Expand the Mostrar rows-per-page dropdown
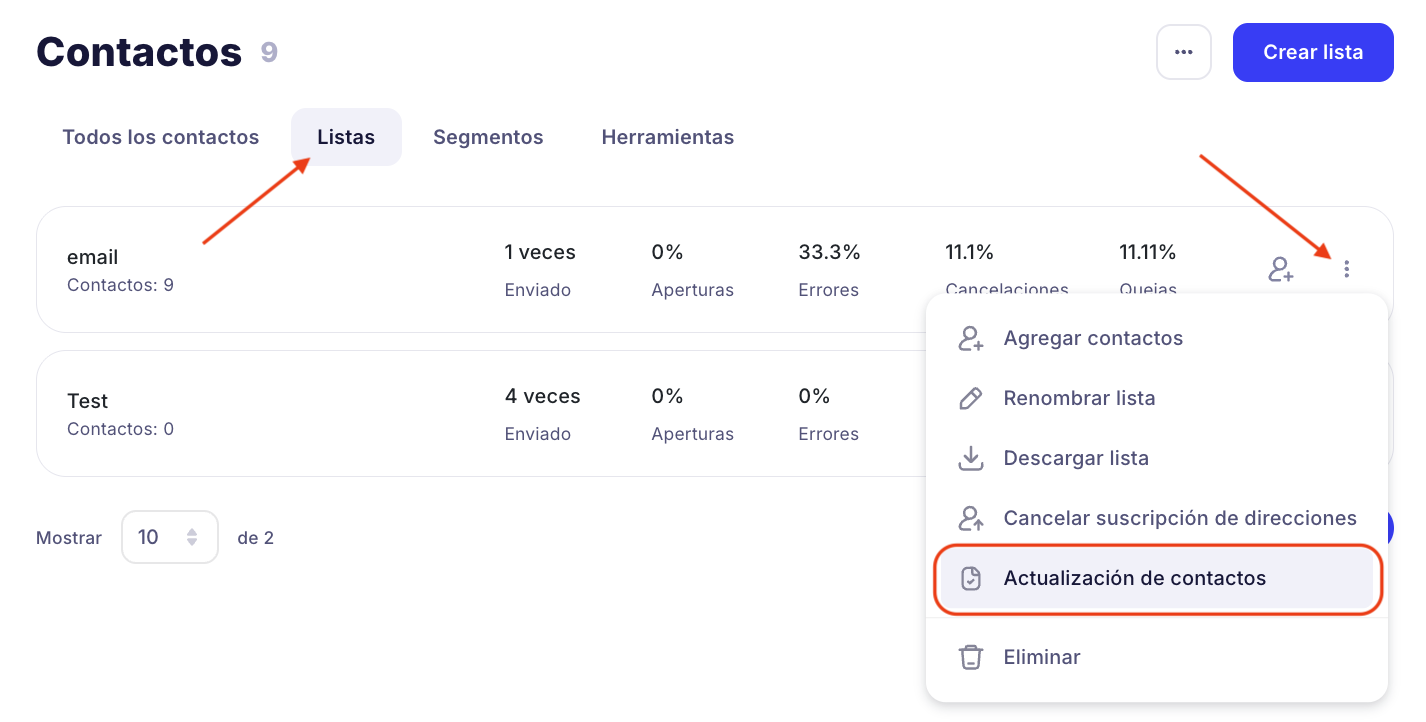The height and width of the screenshot is (722, 1426). (x=169, y=537)
